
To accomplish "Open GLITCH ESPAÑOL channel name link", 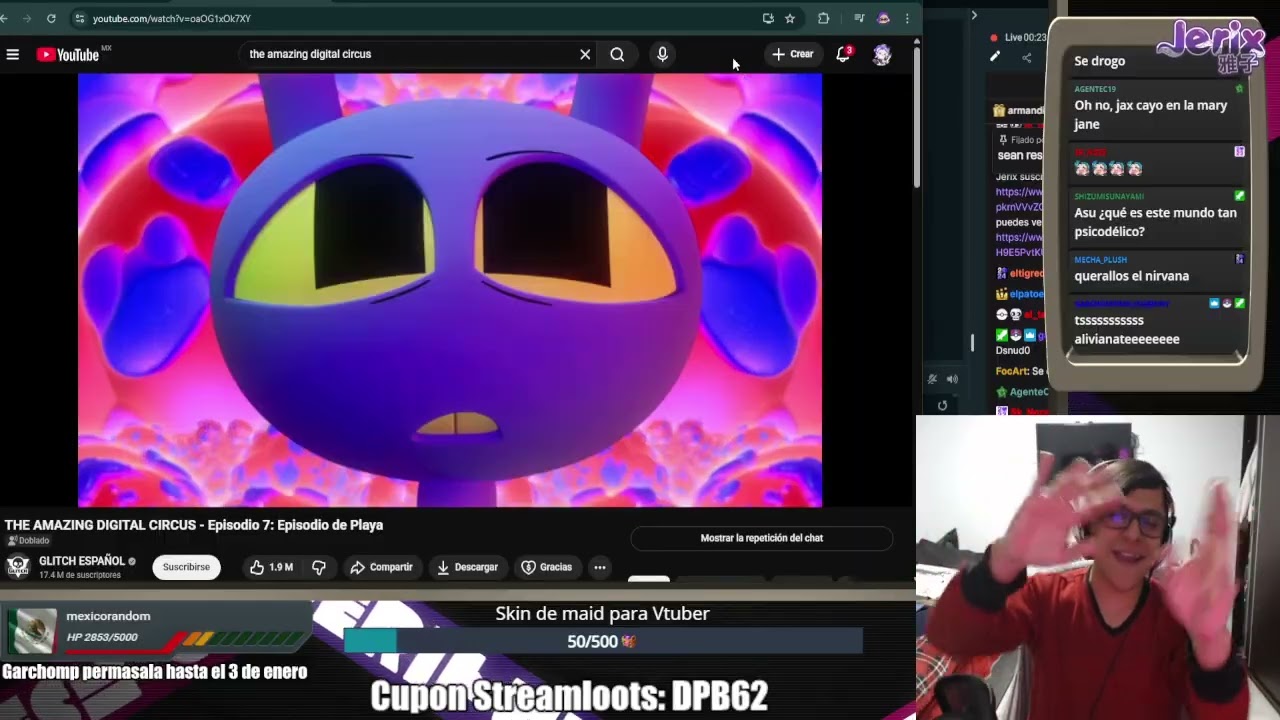I will coord(82,561).
